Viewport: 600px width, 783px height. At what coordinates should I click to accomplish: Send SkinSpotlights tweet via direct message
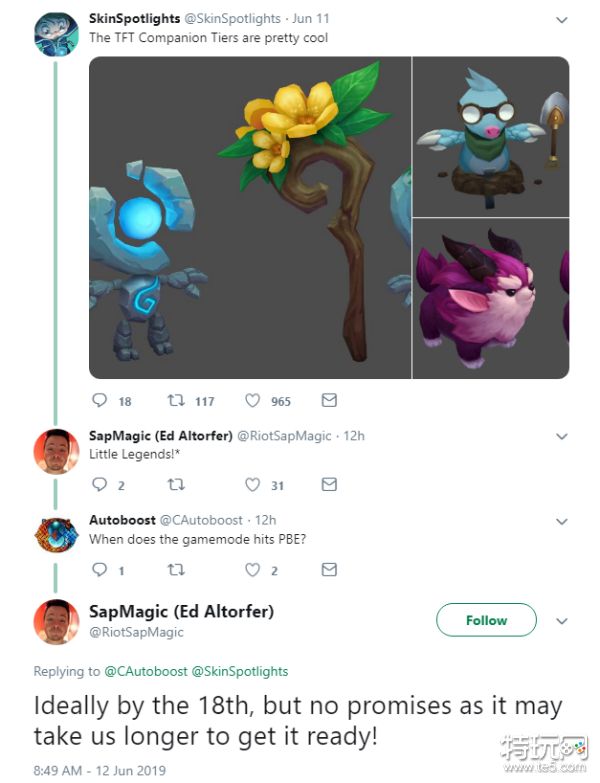click(x=329, y=400)
